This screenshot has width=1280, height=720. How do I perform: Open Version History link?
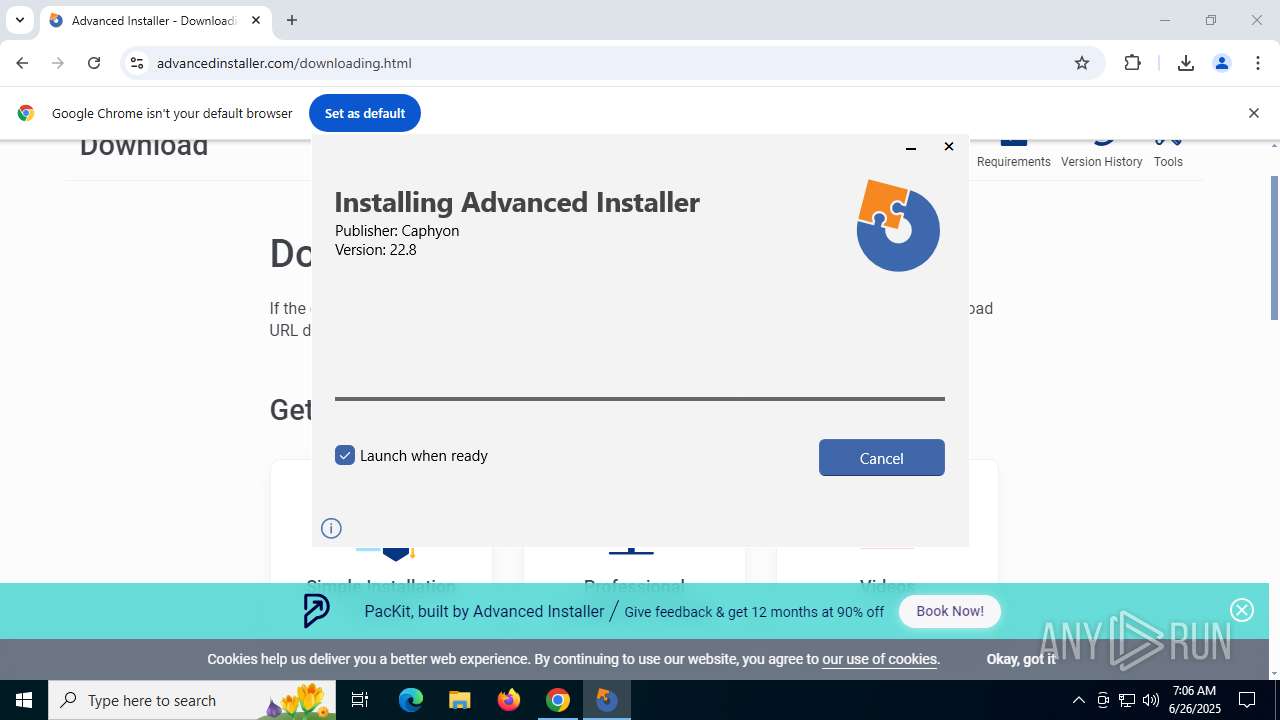click(1101, 153)
